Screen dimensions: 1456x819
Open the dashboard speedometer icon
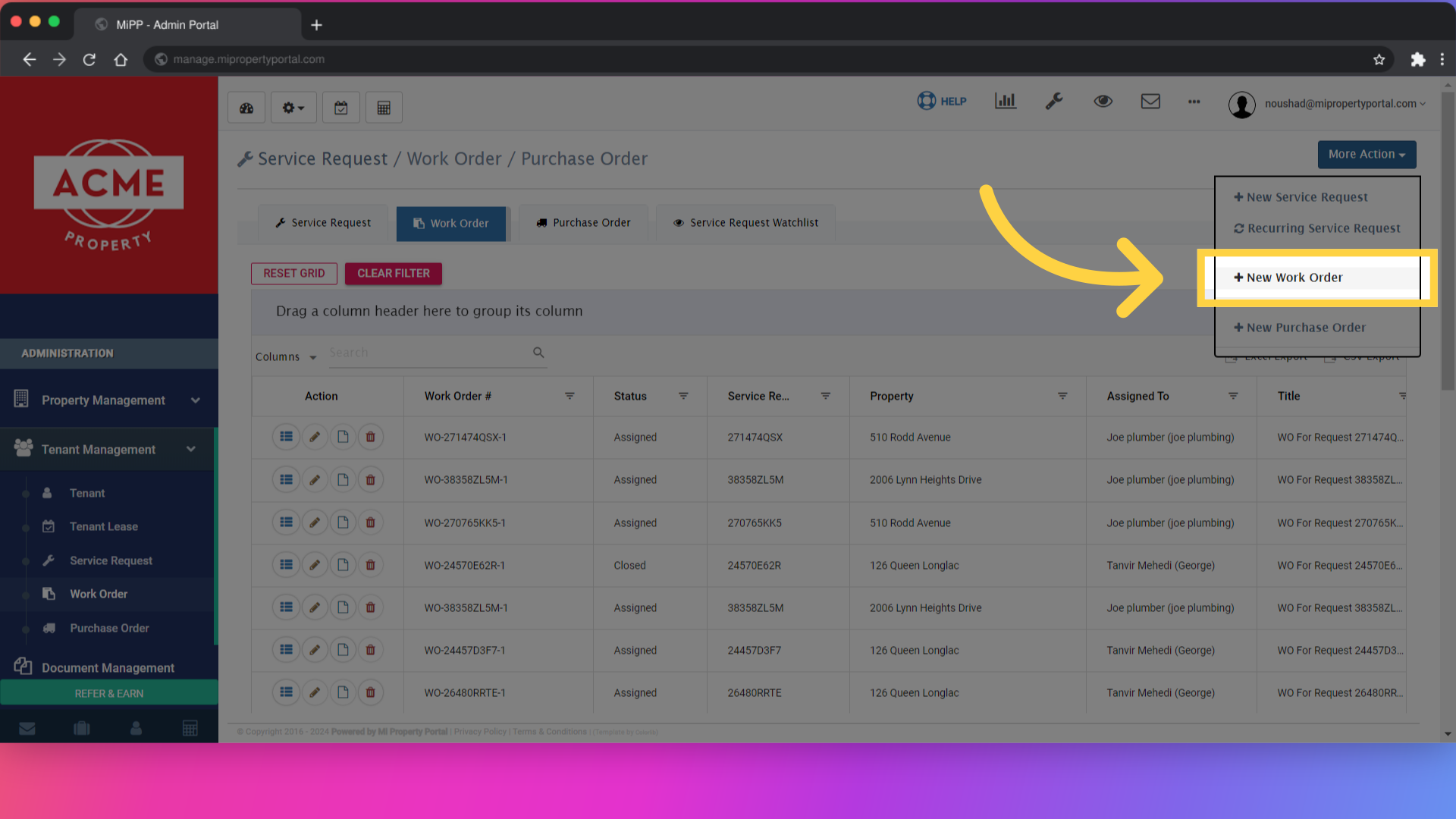[x=246, y=107]
